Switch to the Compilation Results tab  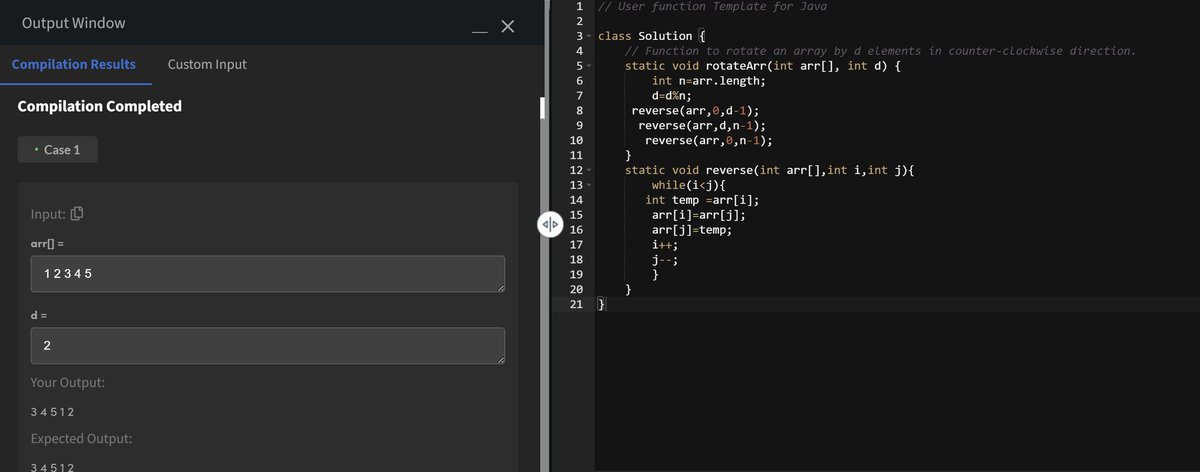coord(74,64)
